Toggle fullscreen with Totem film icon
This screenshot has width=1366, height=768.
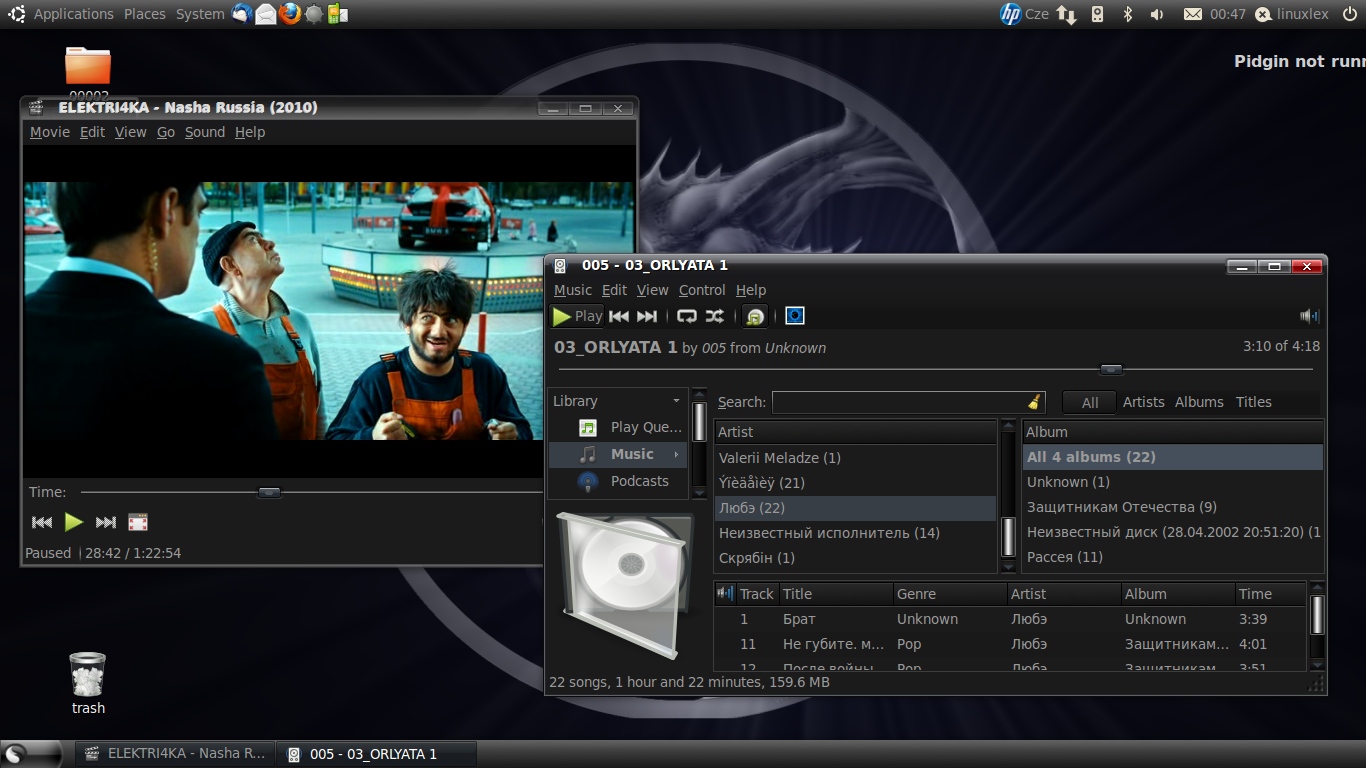tap(138, 522)
